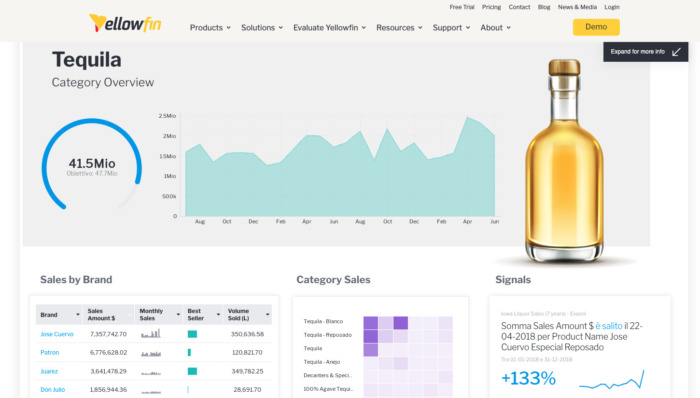This screenshot has height=398, width=700.
Task: Open the Free Trial link
Action: [462, 7]
